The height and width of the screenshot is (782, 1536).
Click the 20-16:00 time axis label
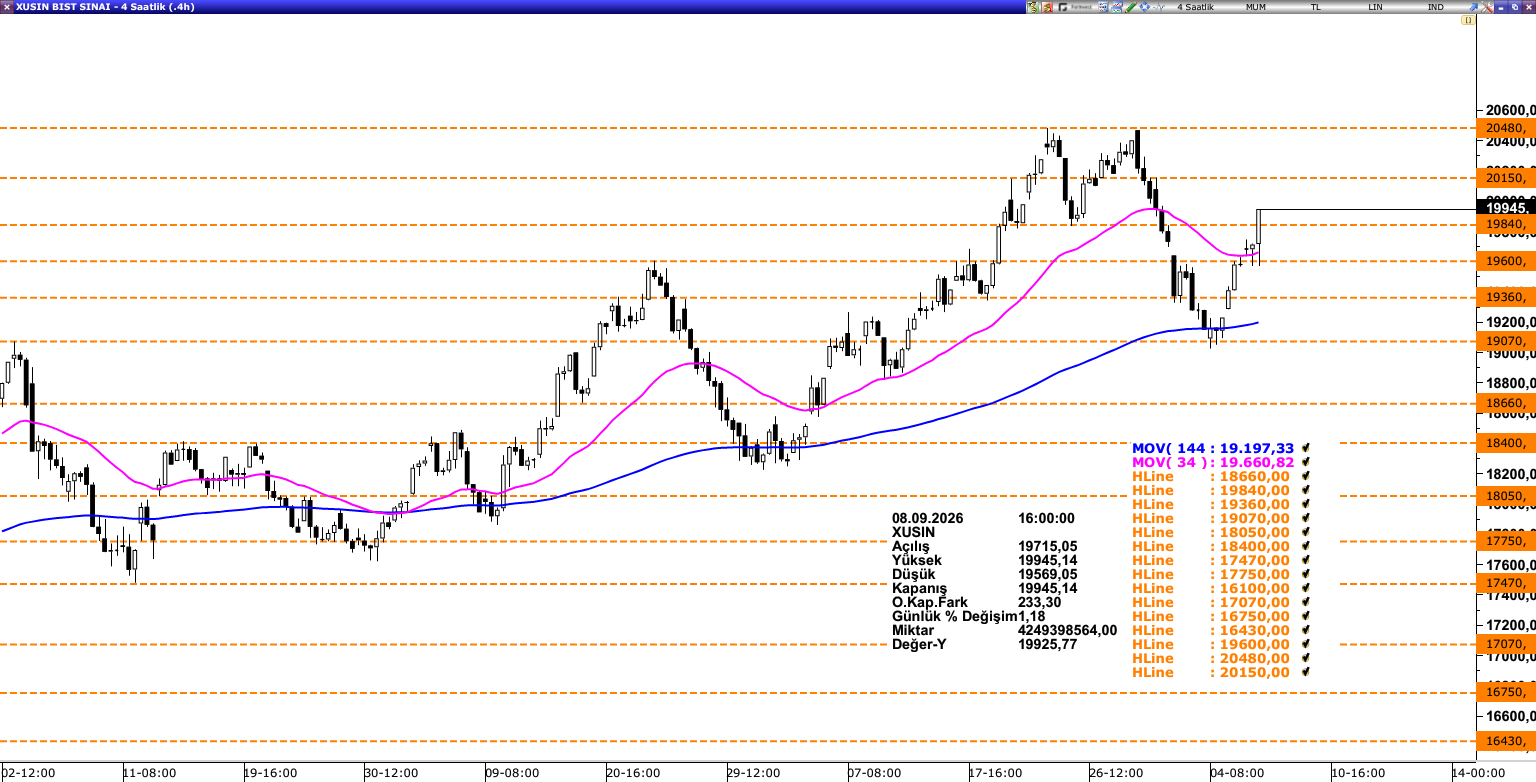point(634,773)
